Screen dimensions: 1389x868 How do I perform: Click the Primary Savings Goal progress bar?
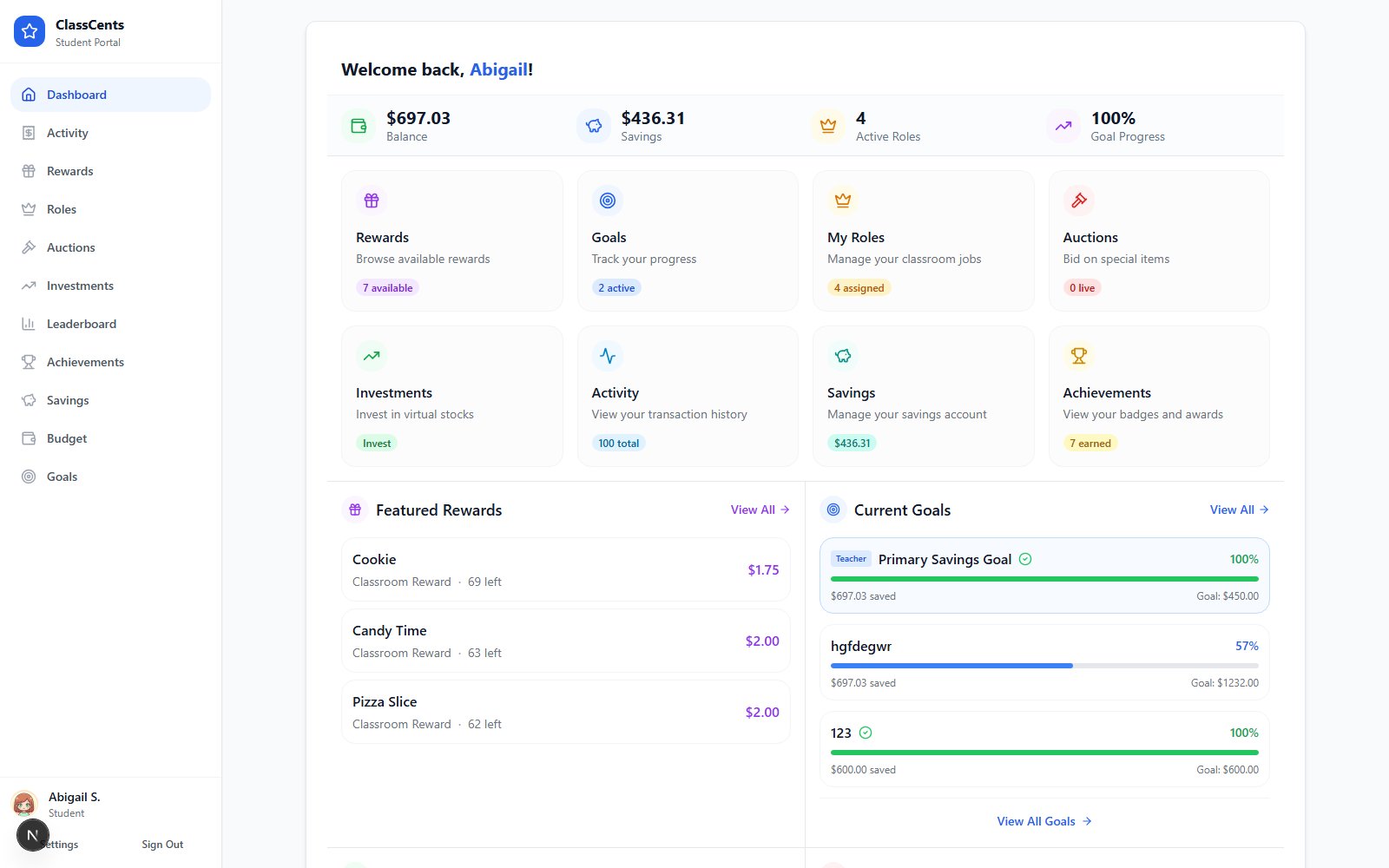coord(1044,579)
